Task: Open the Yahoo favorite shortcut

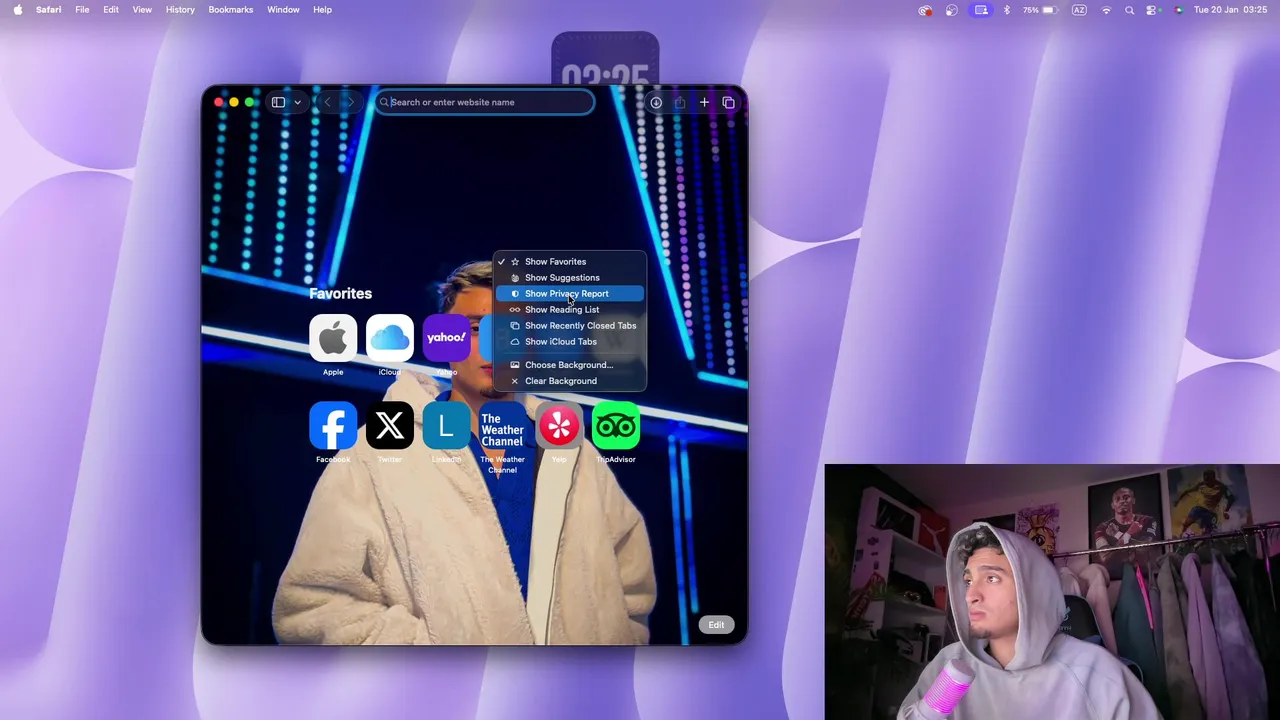Action: (446, 338)
